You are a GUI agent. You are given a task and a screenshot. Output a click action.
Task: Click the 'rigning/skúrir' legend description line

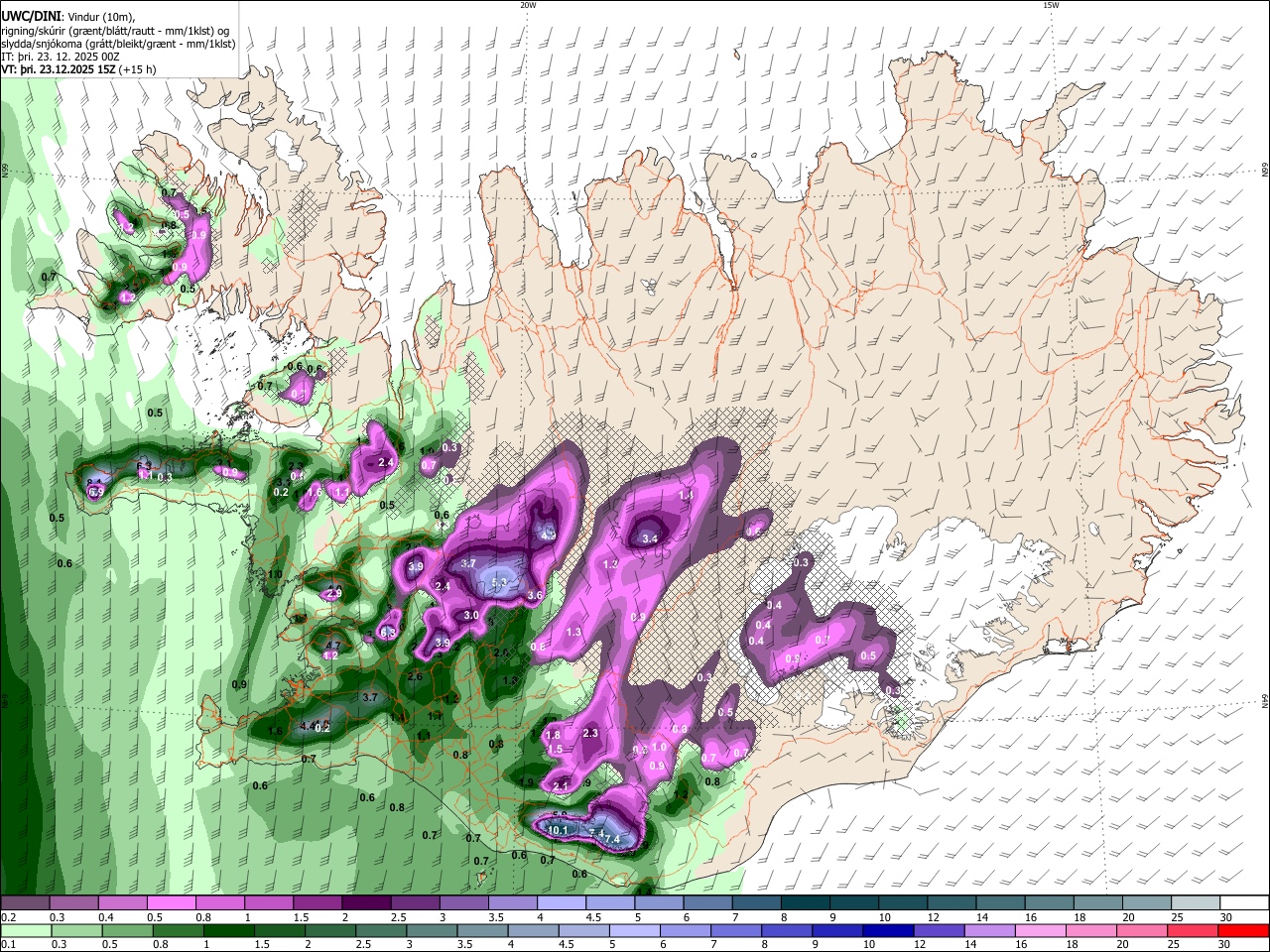(117, 30)
